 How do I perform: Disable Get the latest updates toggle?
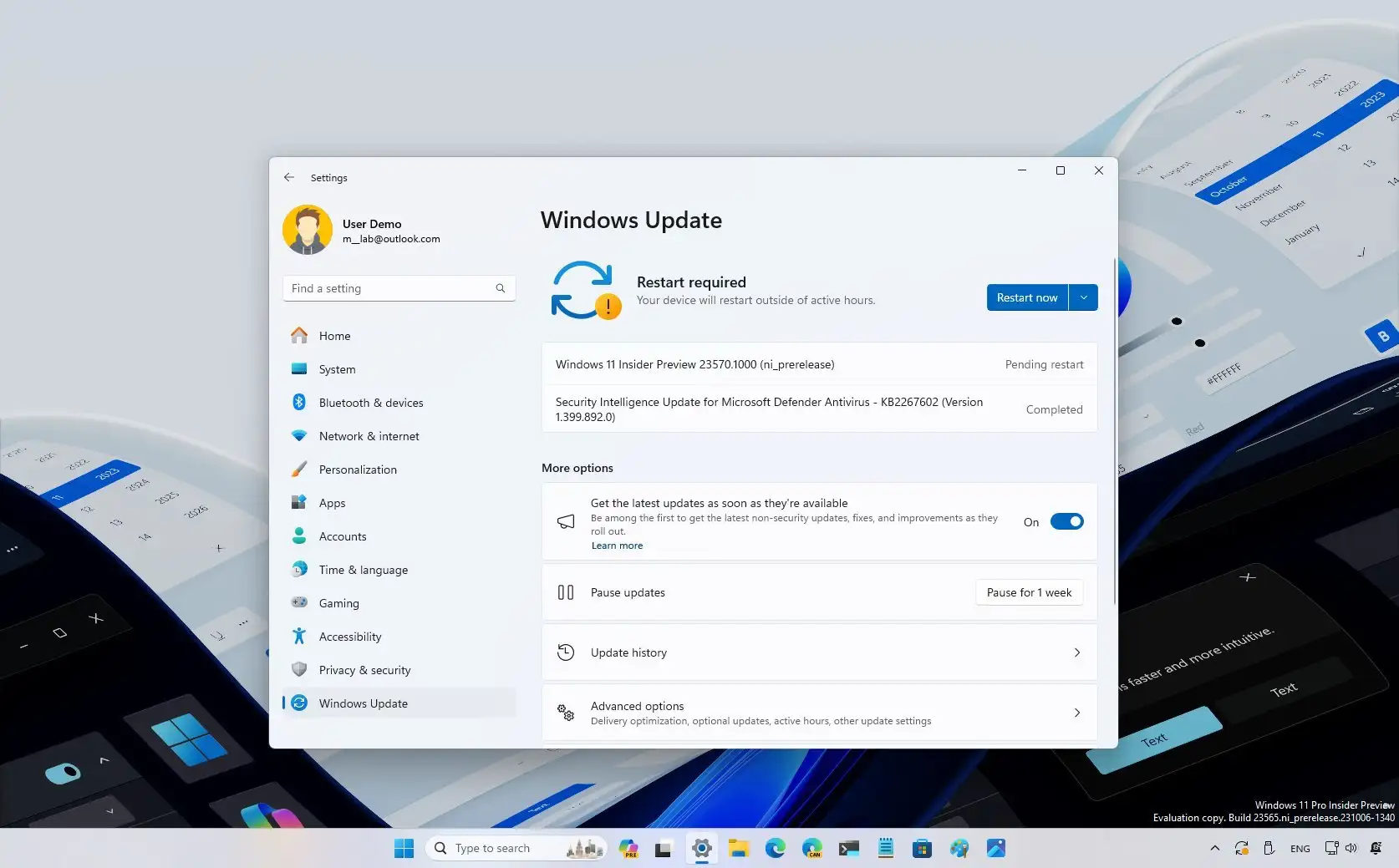(x=1066, y=520)
